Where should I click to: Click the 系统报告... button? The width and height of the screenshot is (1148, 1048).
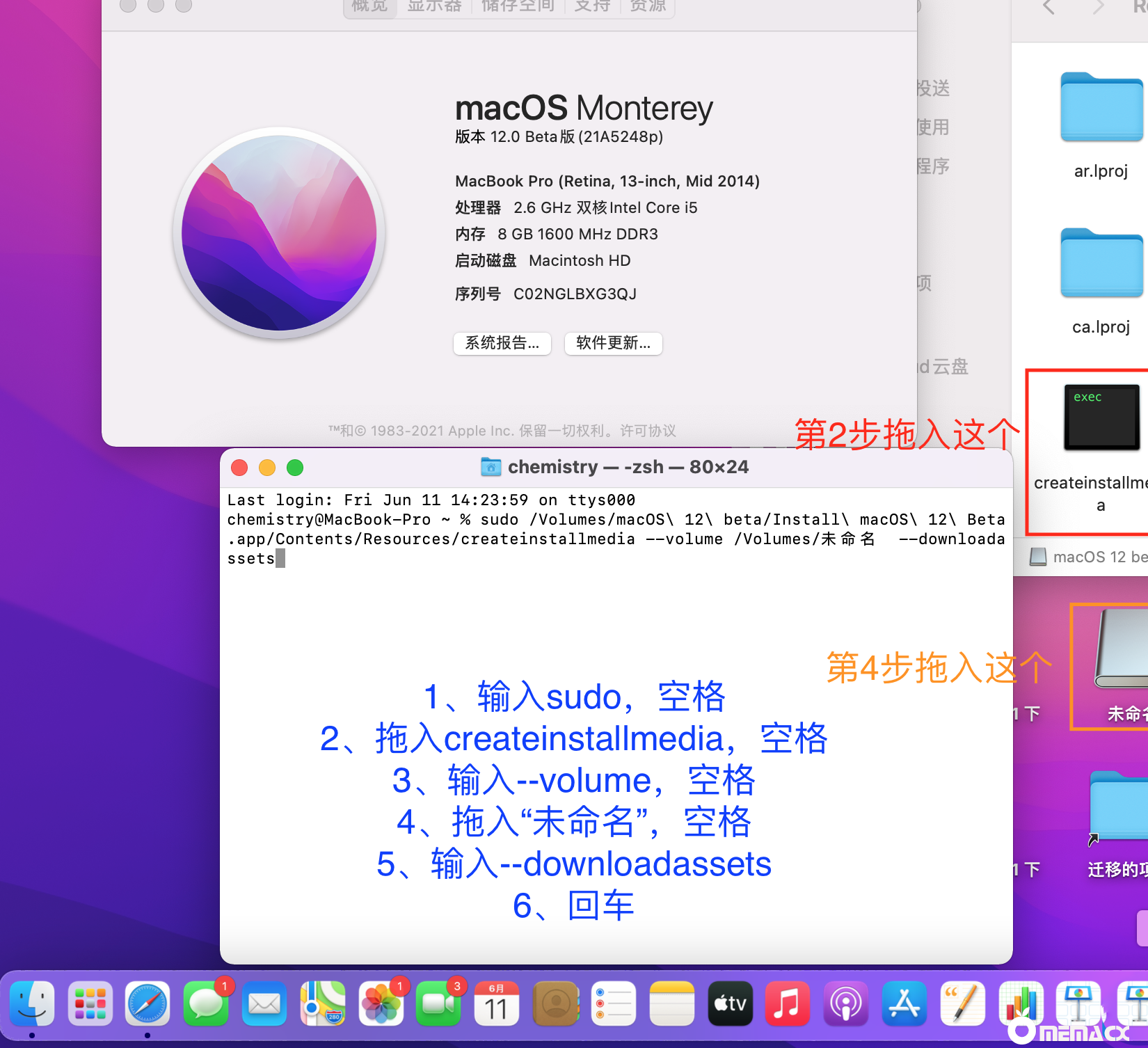502,343
